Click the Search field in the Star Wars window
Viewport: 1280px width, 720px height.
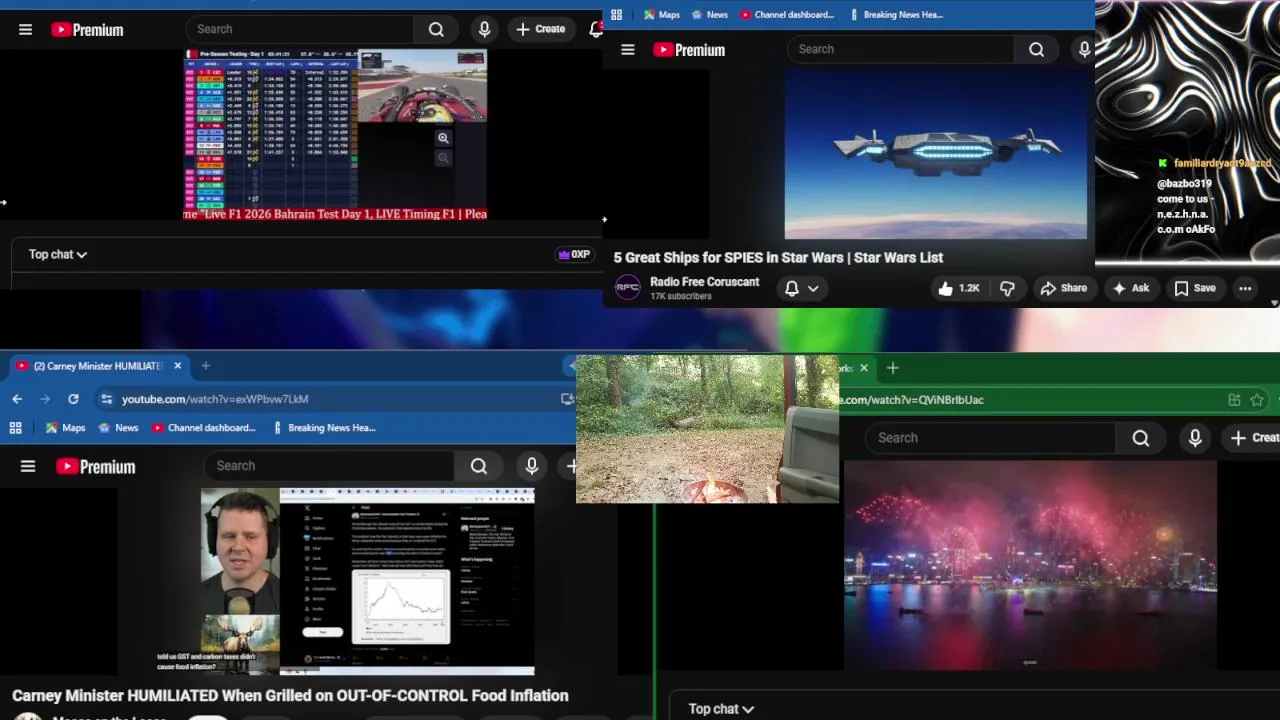[900, 49]
